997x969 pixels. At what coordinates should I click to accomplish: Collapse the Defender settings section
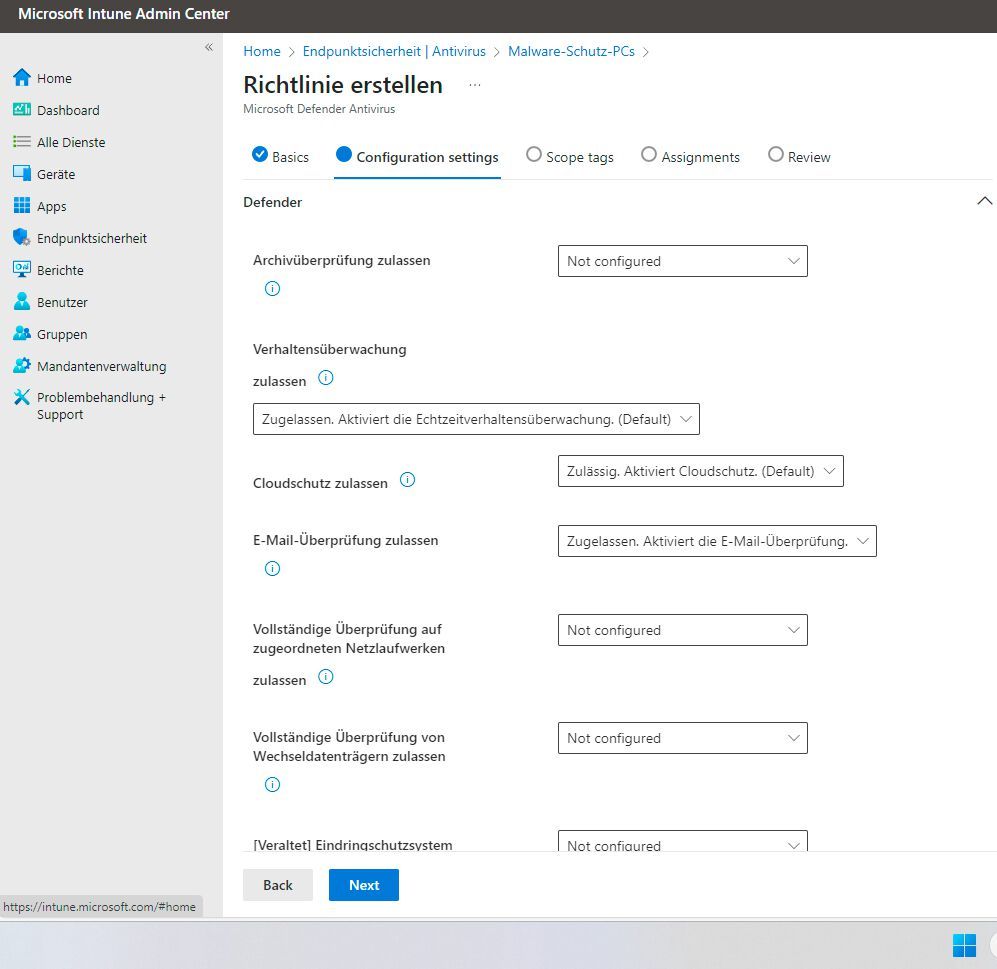click(x=985, y=200)
